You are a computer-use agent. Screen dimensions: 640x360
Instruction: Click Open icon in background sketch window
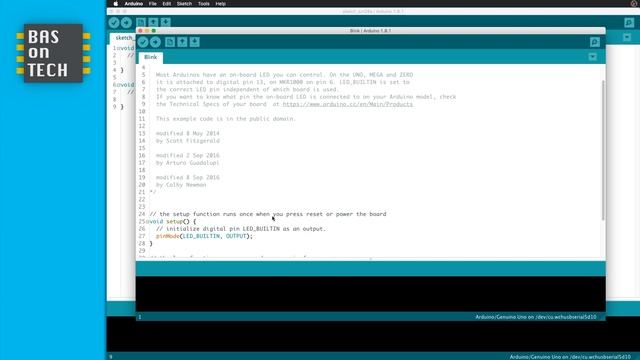click(x=153, y=22)
